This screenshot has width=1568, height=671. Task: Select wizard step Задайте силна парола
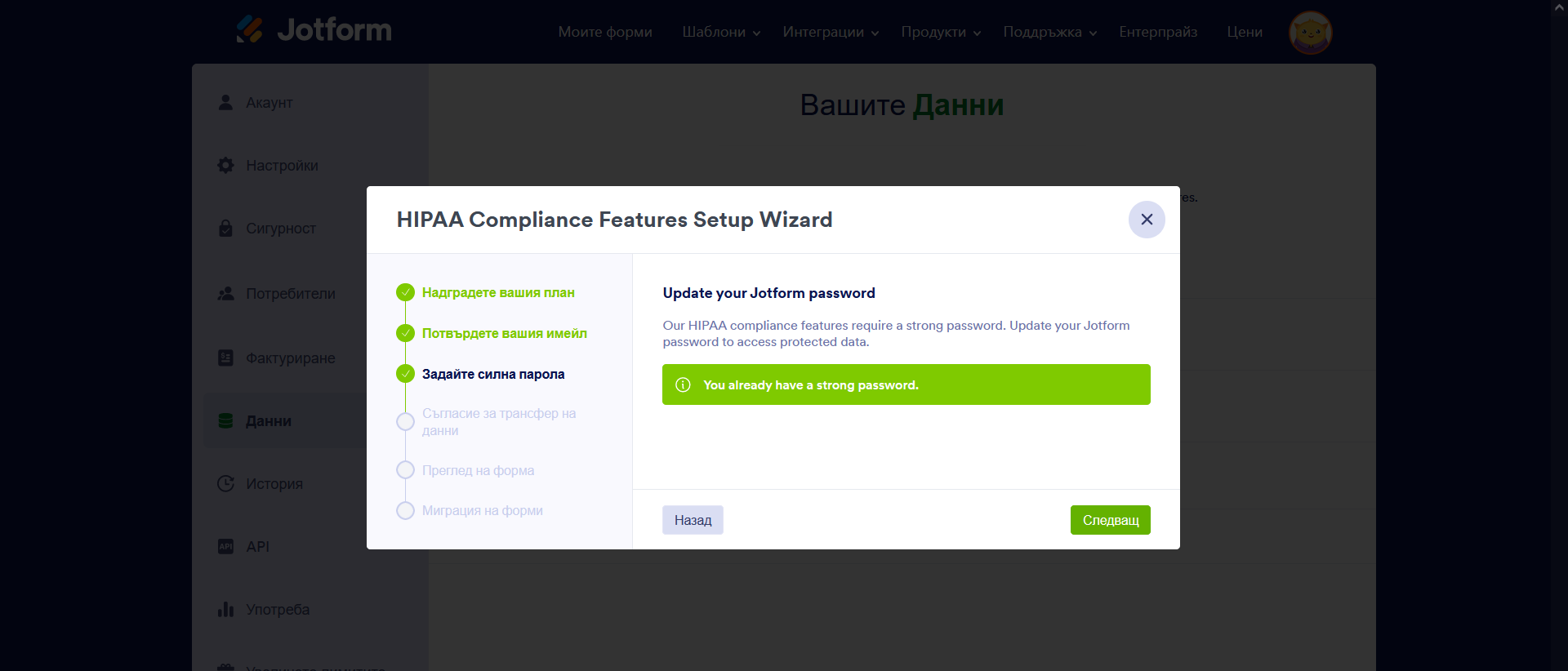(493, 374)
